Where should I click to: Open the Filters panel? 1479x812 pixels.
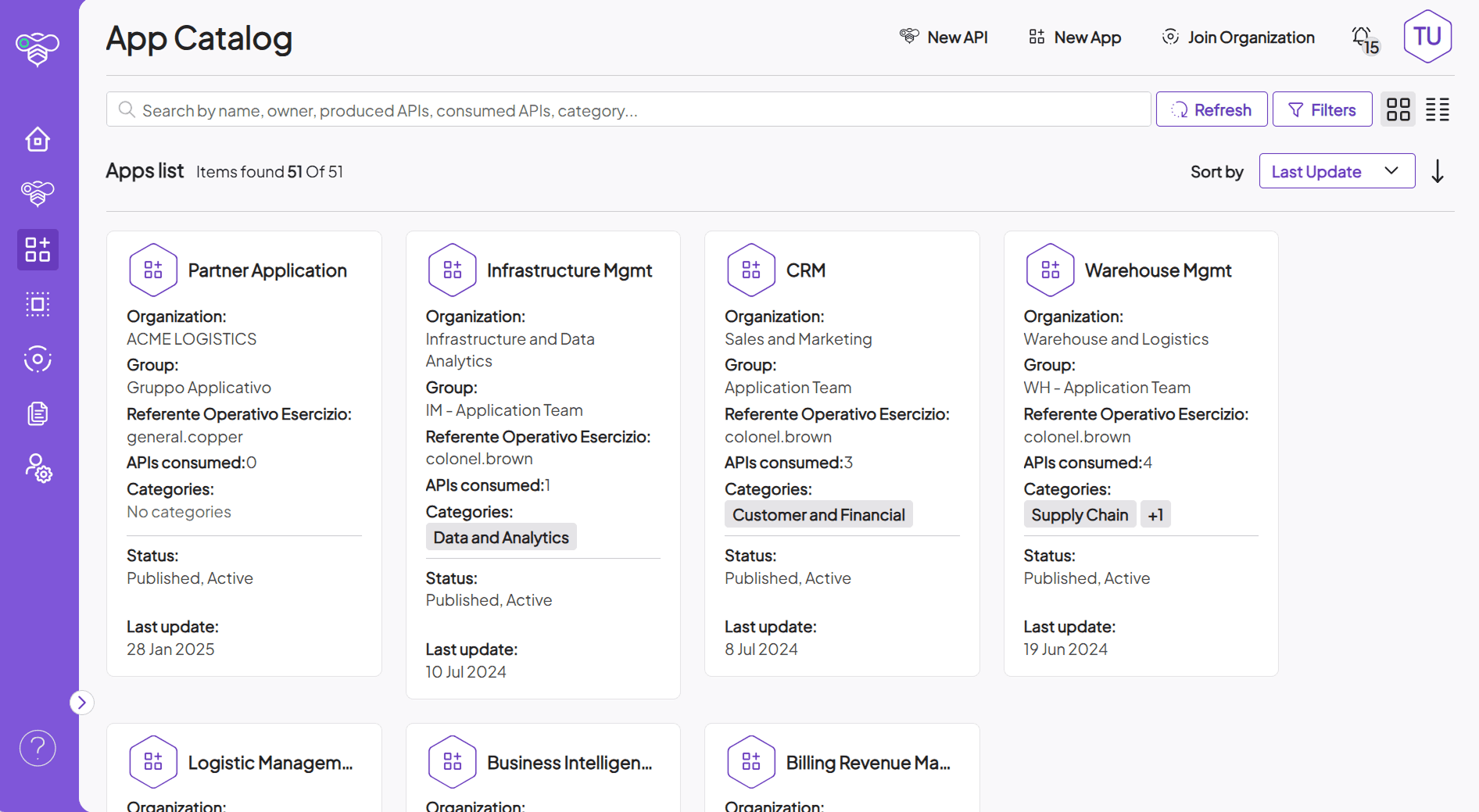[x=1321, y=109]
